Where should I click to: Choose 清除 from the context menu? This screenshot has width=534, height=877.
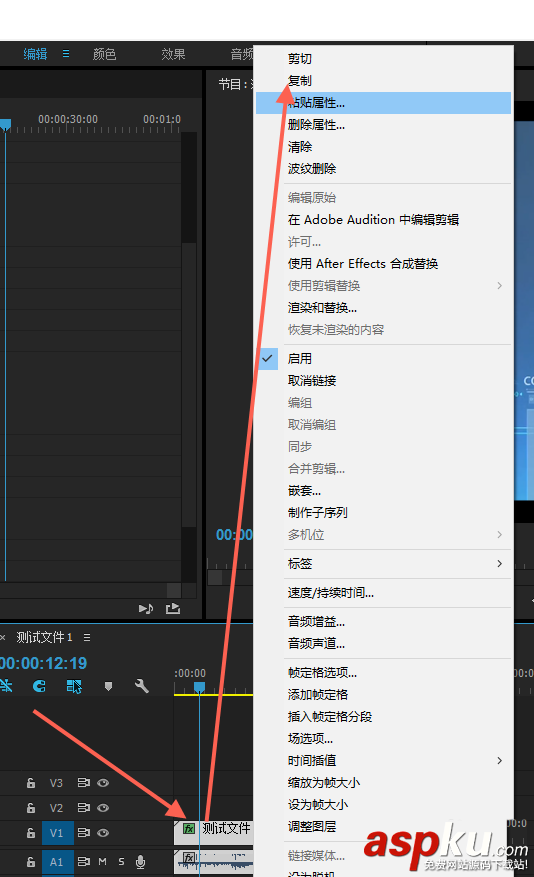click(384, 147)
